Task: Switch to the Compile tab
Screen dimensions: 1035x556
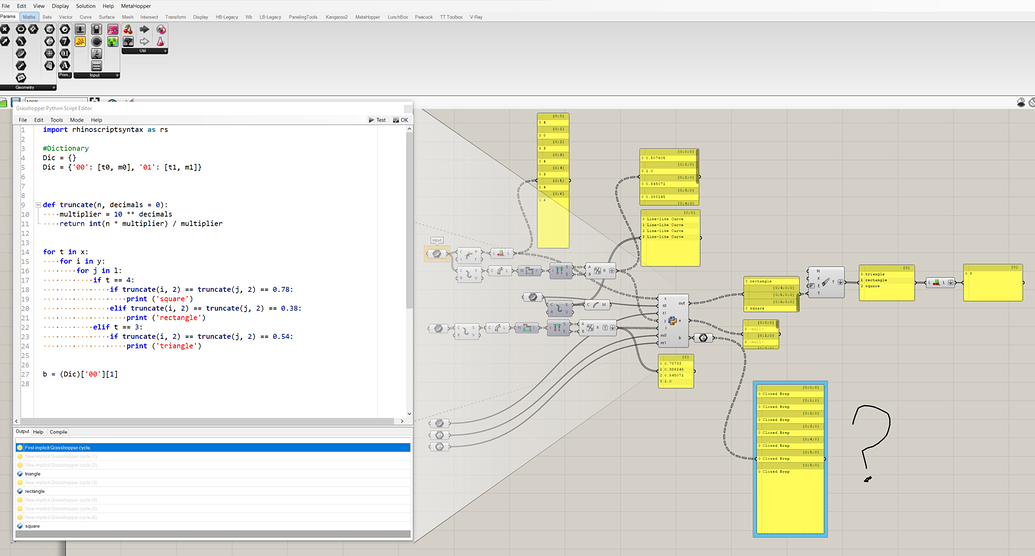Action: coord(58,431)
